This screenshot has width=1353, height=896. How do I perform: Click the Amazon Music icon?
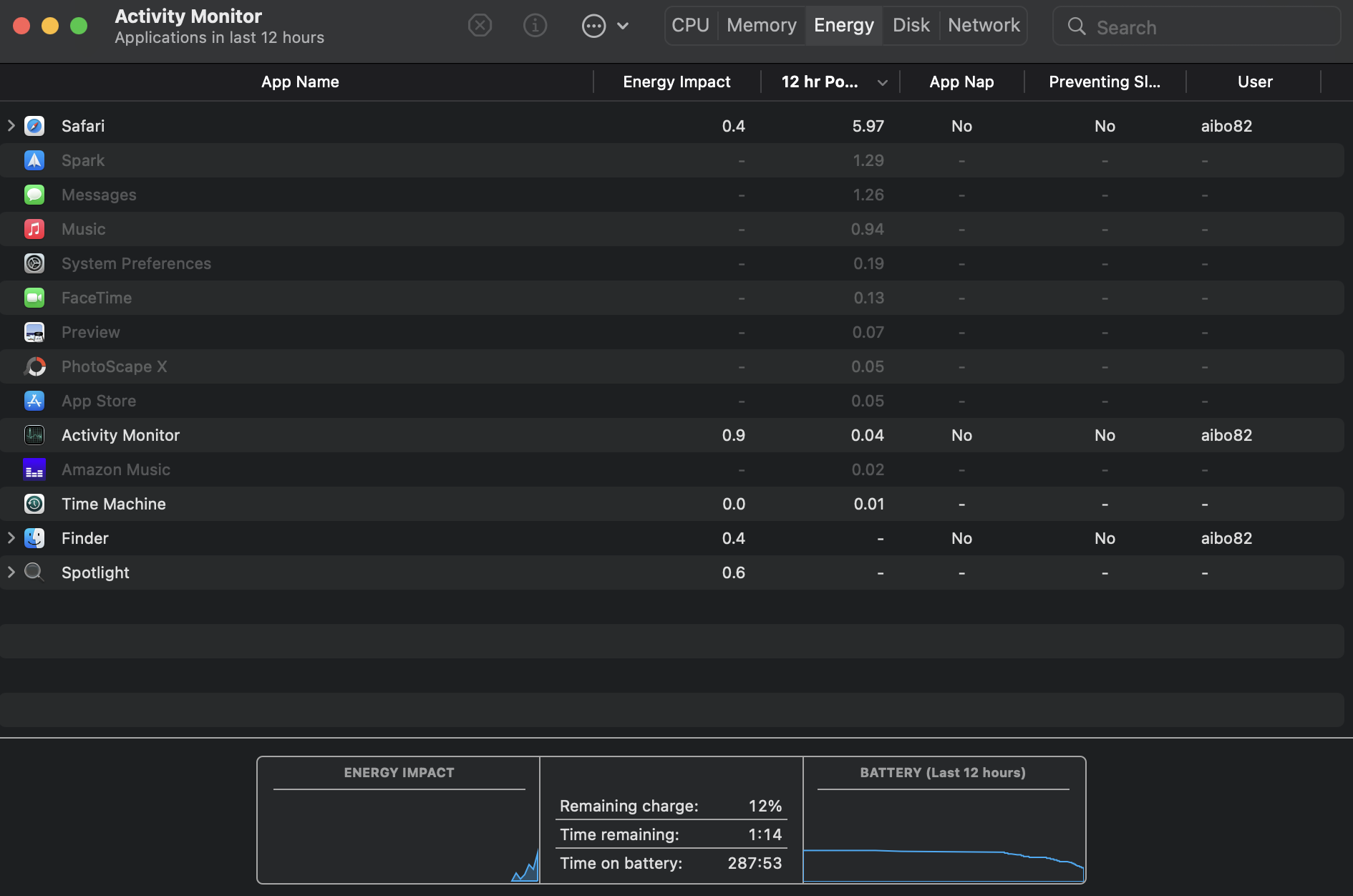34,469
